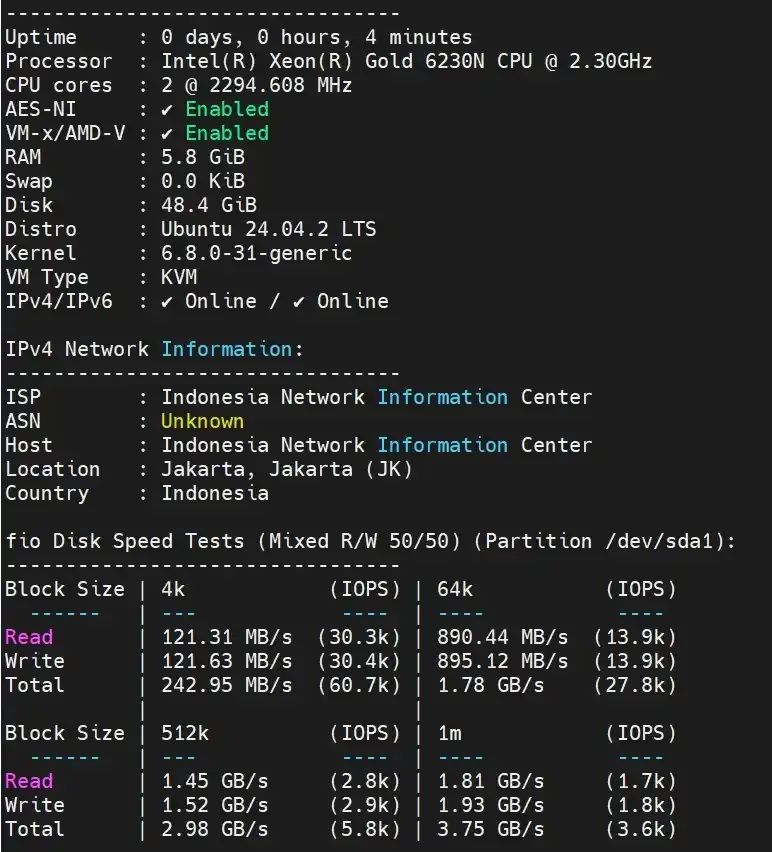
Task: Click the 512k write speed '1.52 GB/s'
Action: 215,805
